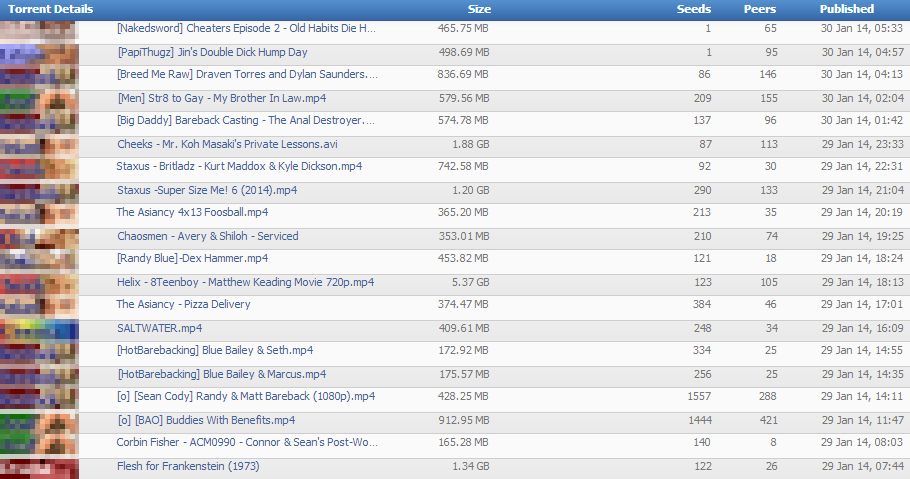This screenshot has width=910, height=479.
Task: Open [HotBarebacking] Blue Bailey & Seth.mp4
Action: click(x=215, y=351)
